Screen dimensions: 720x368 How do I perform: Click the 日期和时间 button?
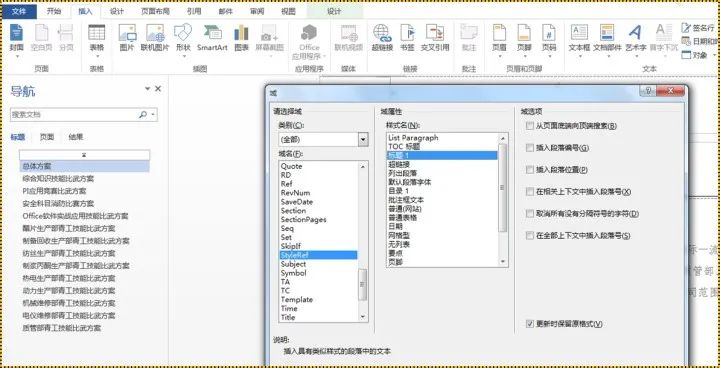click(699, 41)
